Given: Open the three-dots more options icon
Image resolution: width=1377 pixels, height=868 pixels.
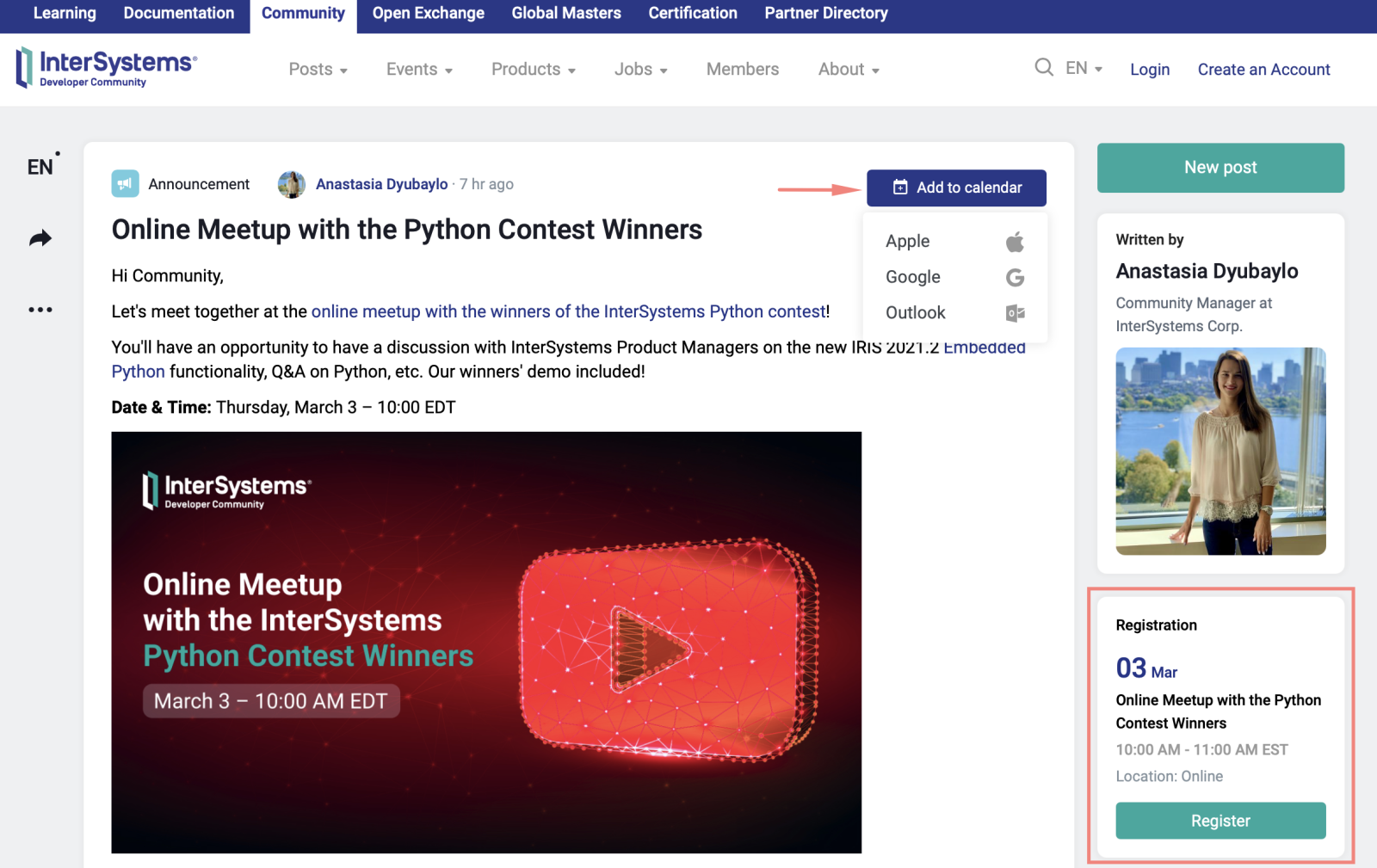Looking at the screenshot, I should [40, 310].
